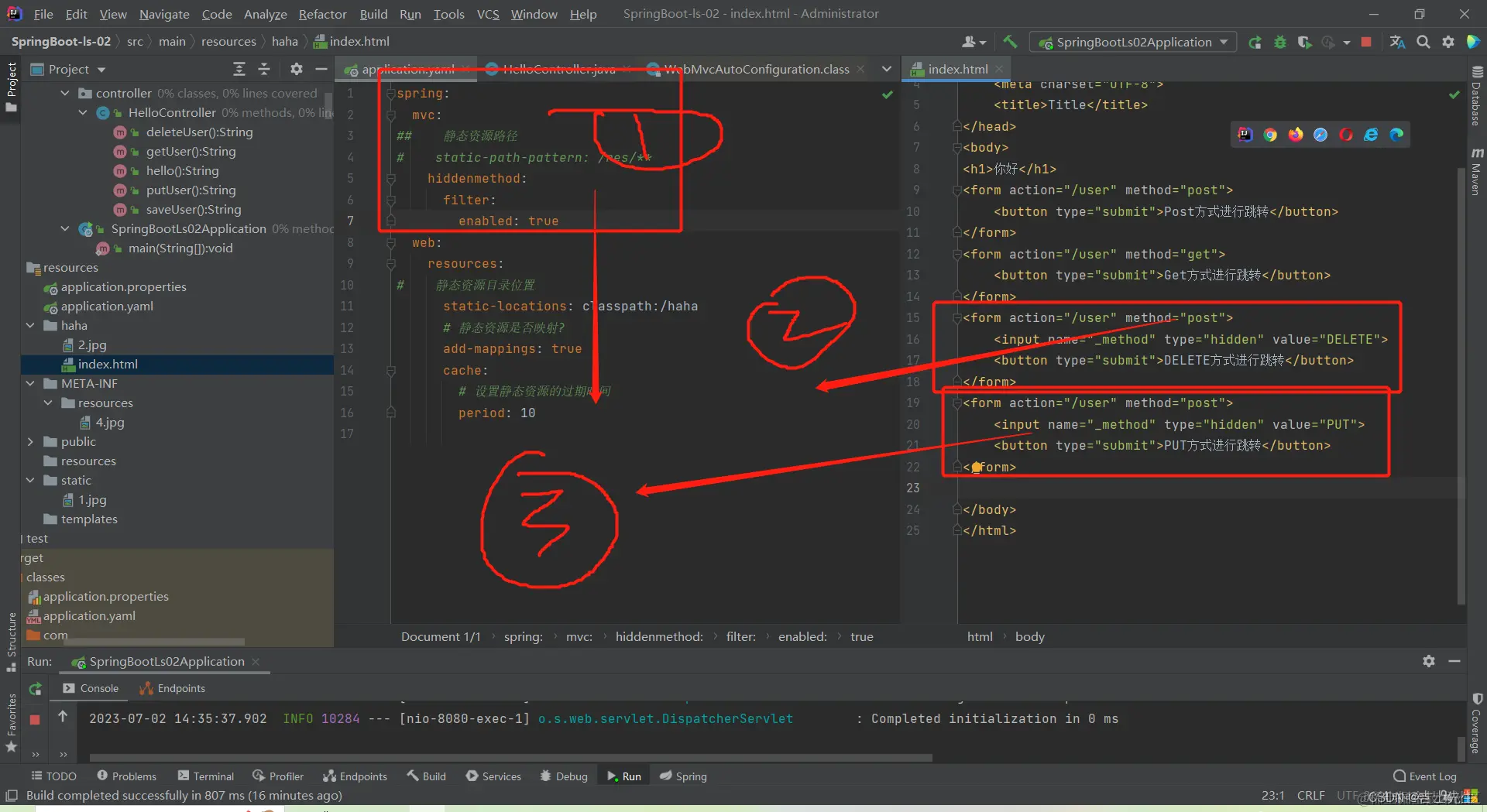Image resolution: width=1487 pixels, height=812 pixels.
Task: Click the Build project hammer icon
Action: coord(1010,42)
